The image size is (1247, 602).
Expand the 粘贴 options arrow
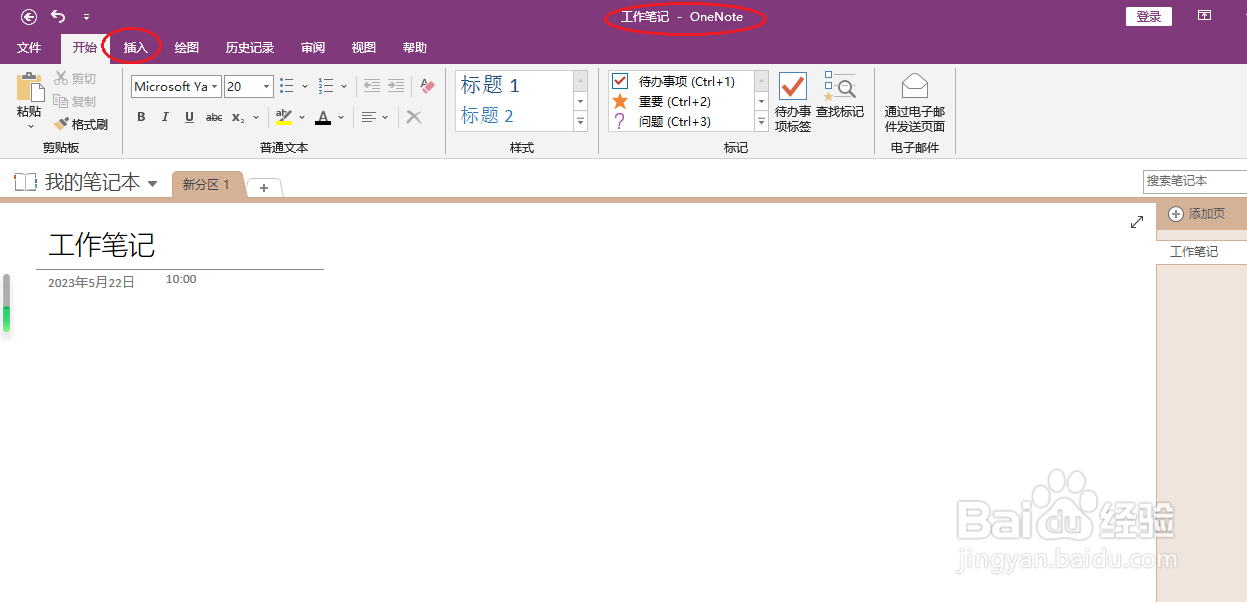coord(30,126)
